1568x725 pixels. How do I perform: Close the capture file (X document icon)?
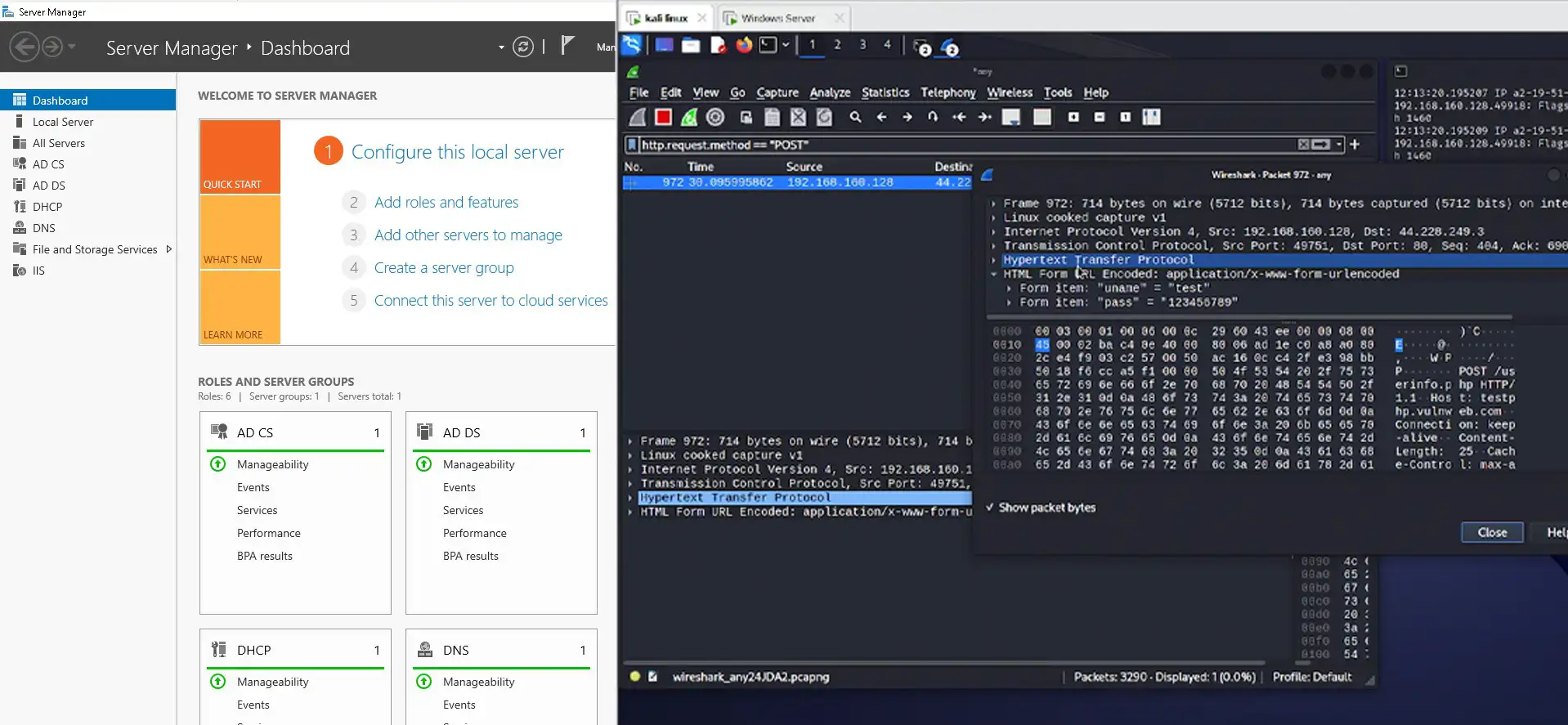[798, 118]
